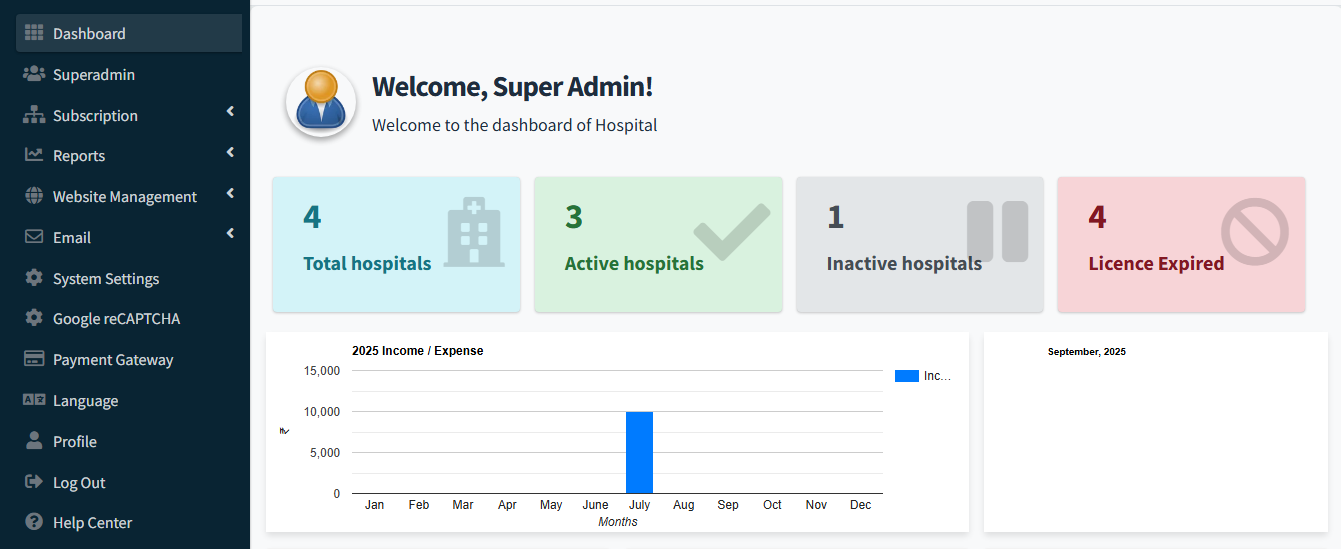Click the Website Management globe icon
The width and height of the screenshot is (1341, 549).
34,196
